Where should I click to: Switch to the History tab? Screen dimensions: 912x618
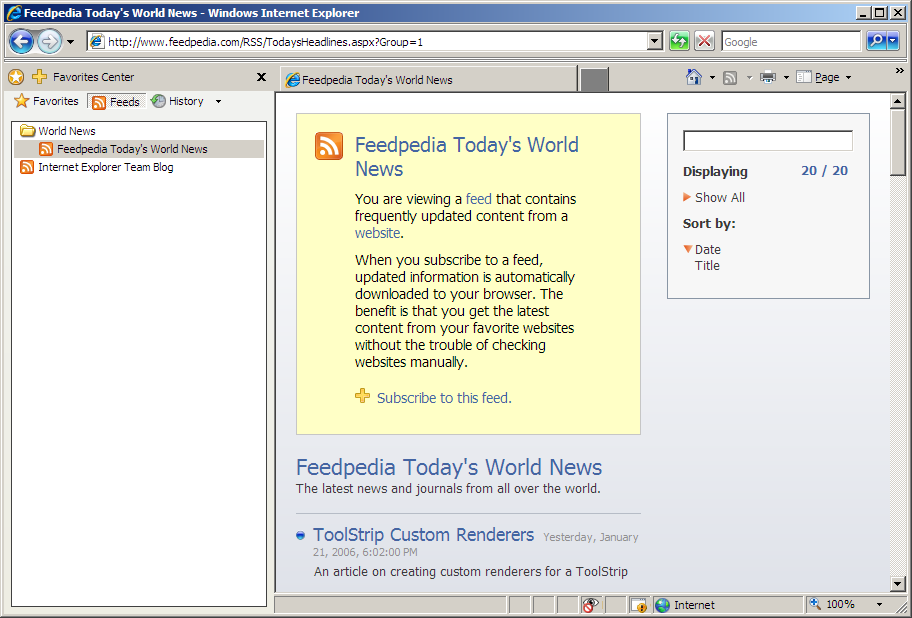click(x=177, y=101)
